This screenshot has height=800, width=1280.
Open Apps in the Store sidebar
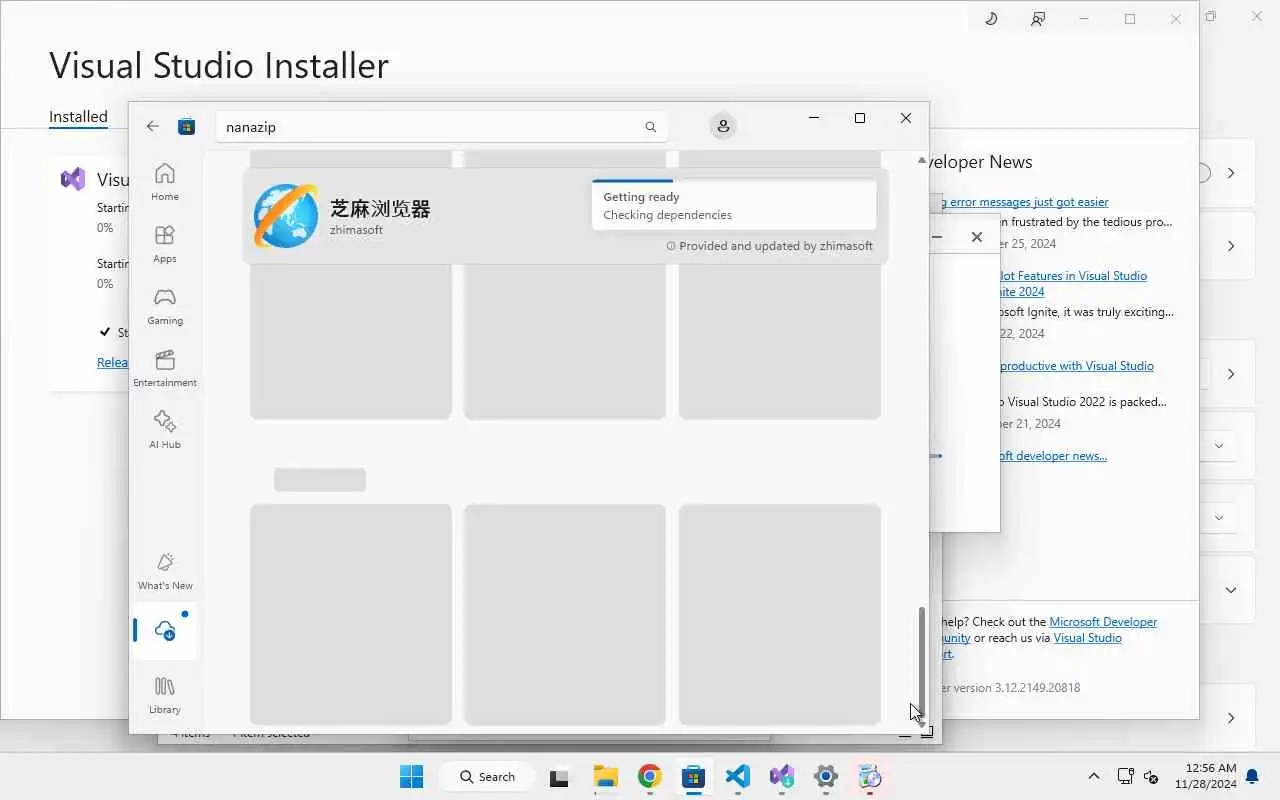pos(165,244)
